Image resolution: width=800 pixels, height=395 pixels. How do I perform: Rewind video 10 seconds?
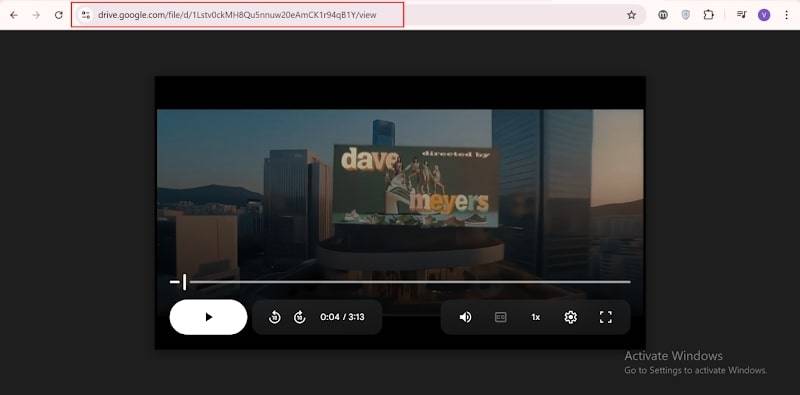(274, 317)
